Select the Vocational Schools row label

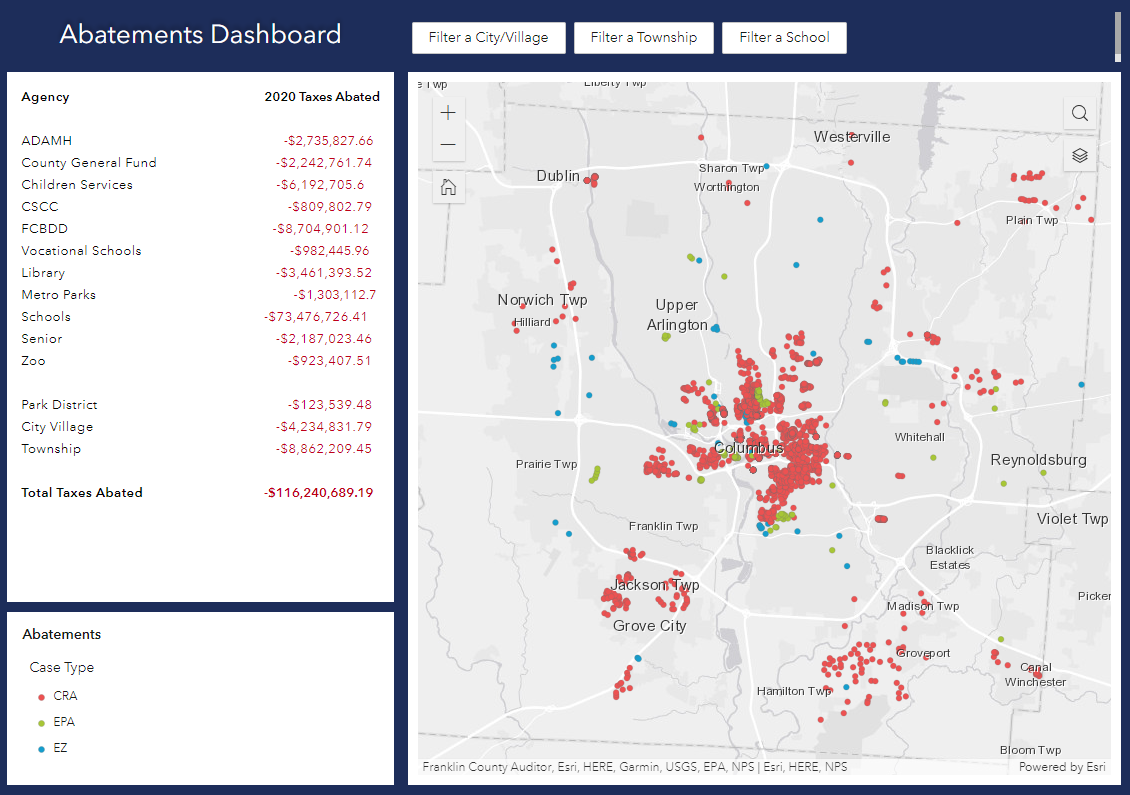[x=81, y=251]
